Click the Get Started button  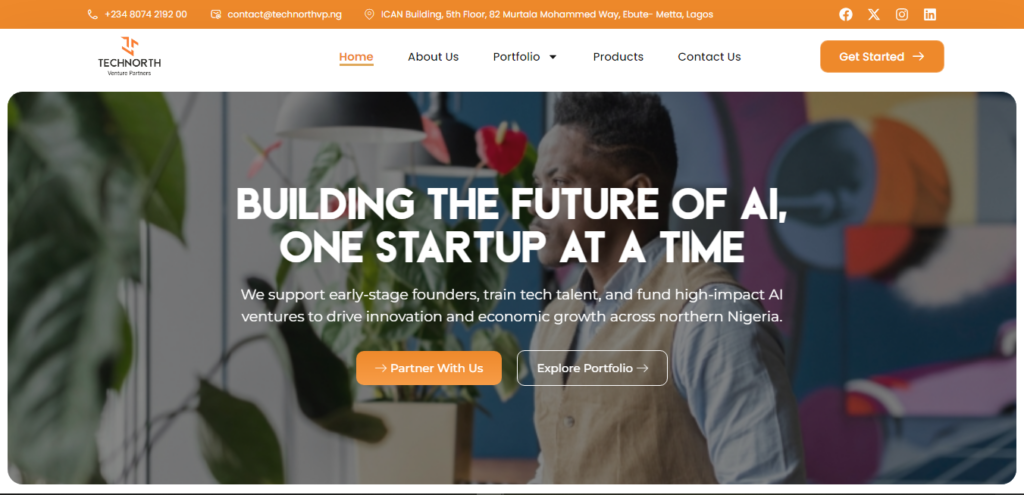click(x=881, y=57)
